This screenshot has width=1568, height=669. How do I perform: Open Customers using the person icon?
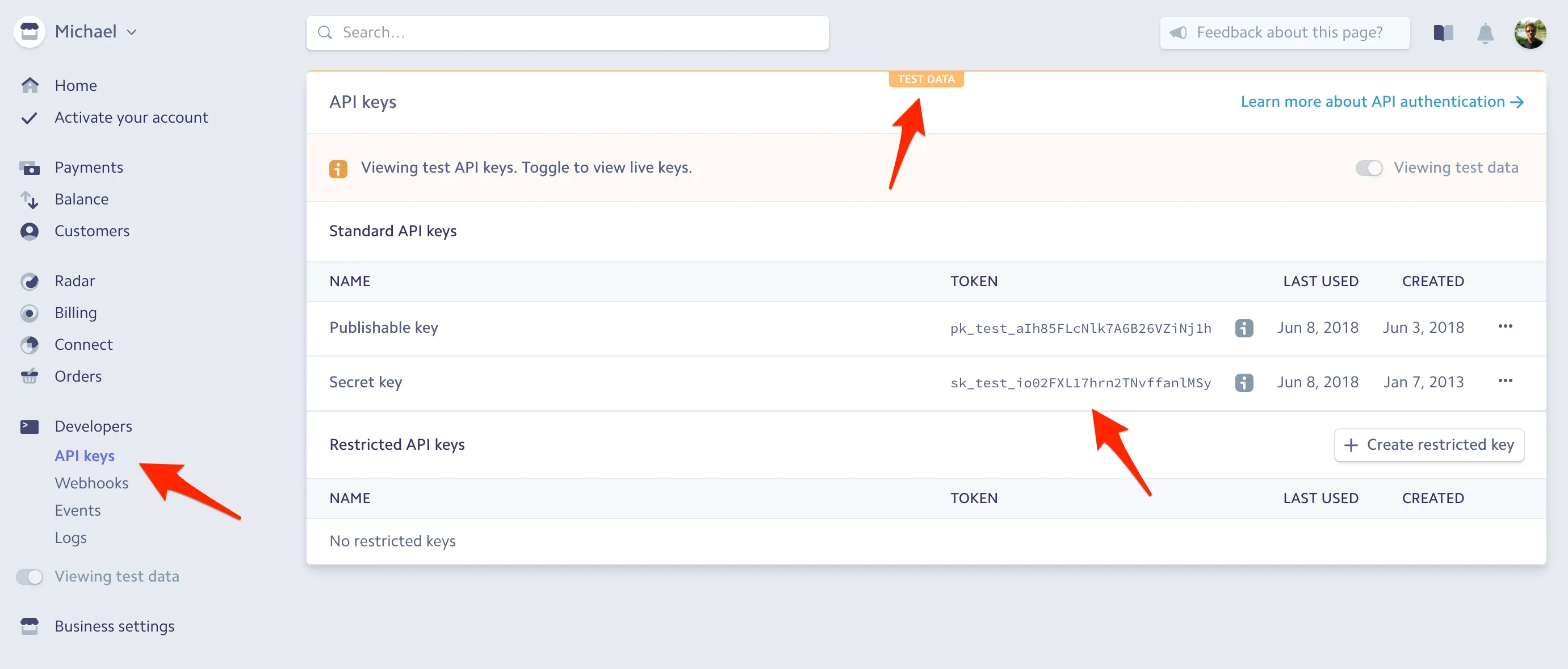coord(29,231)
